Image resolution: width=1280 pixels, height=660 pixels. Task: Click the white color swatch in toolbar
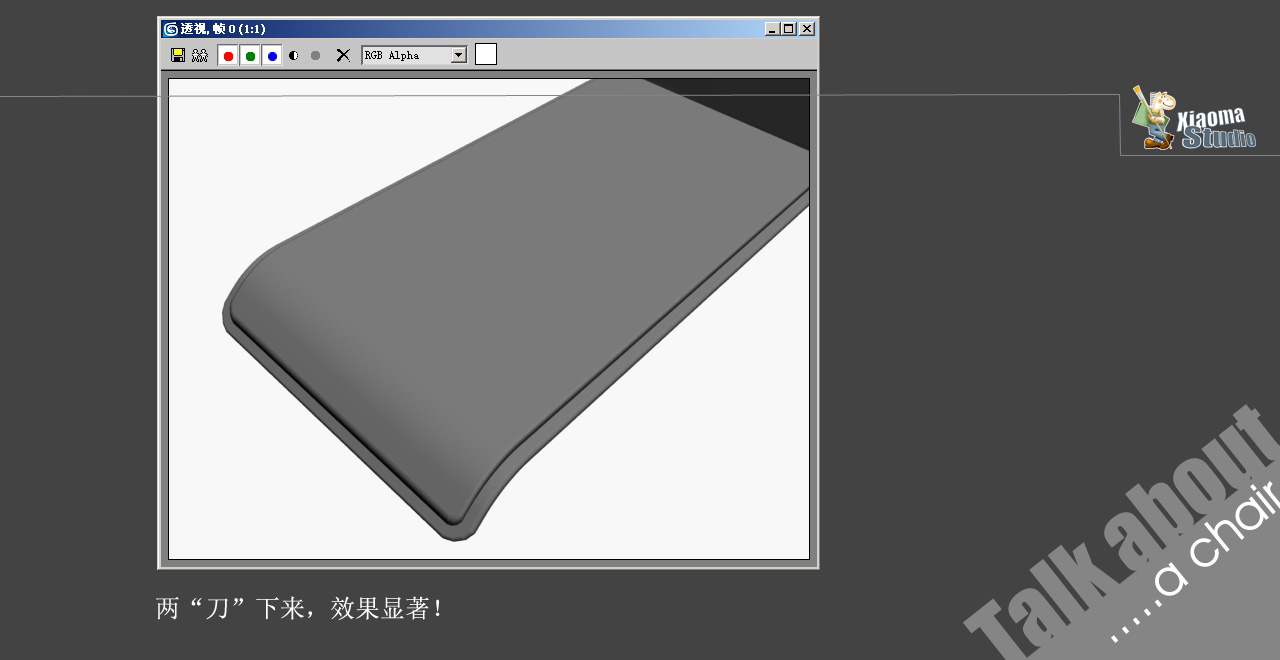pyautogui.click(x=486, y=54)
